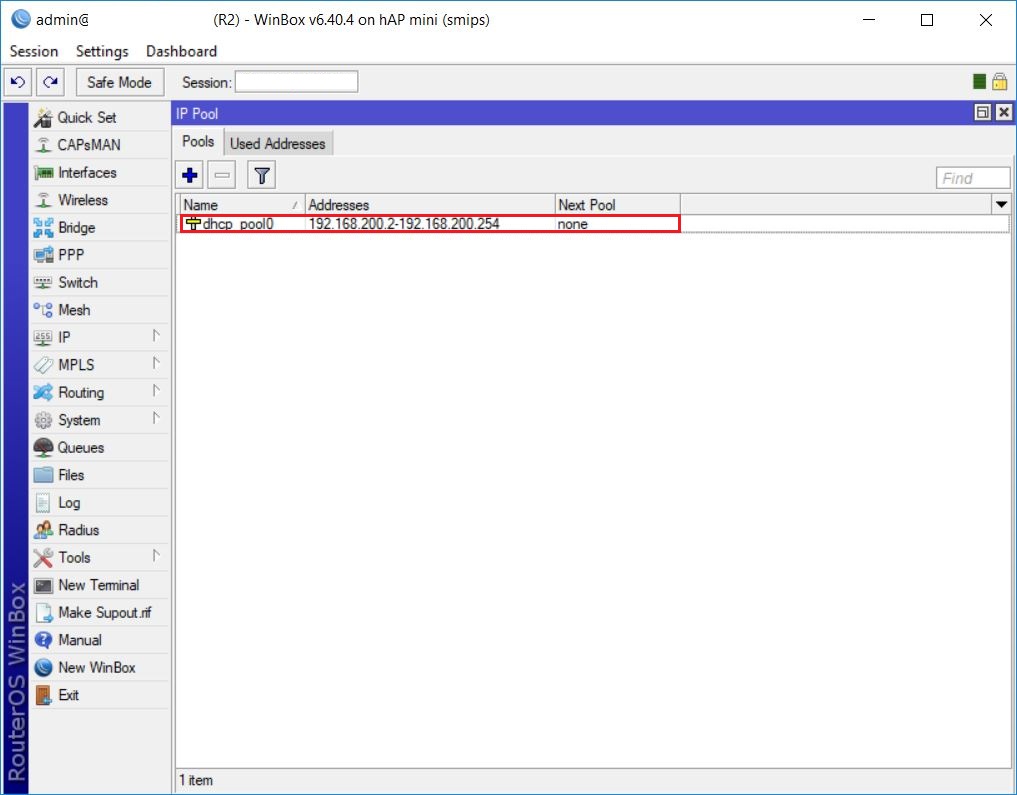Add a new IP pool with plus icon
The width and height of the screenshot is (1017, 795).
[190, 175]
